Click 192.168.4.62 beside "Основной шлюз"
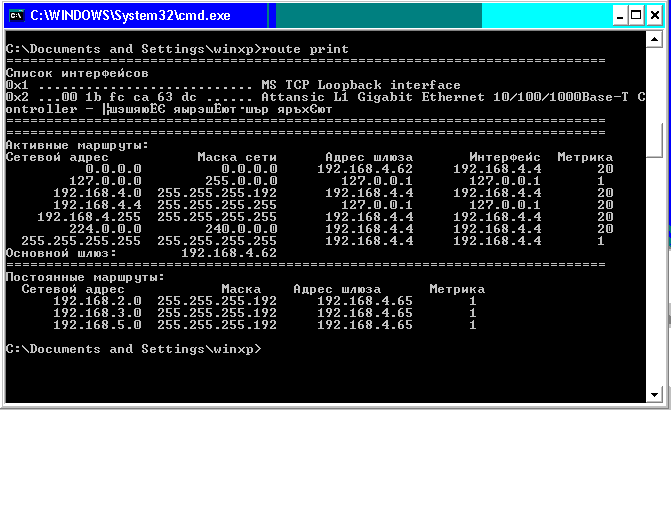Screen dimensions: 671x512 point(229,253)
